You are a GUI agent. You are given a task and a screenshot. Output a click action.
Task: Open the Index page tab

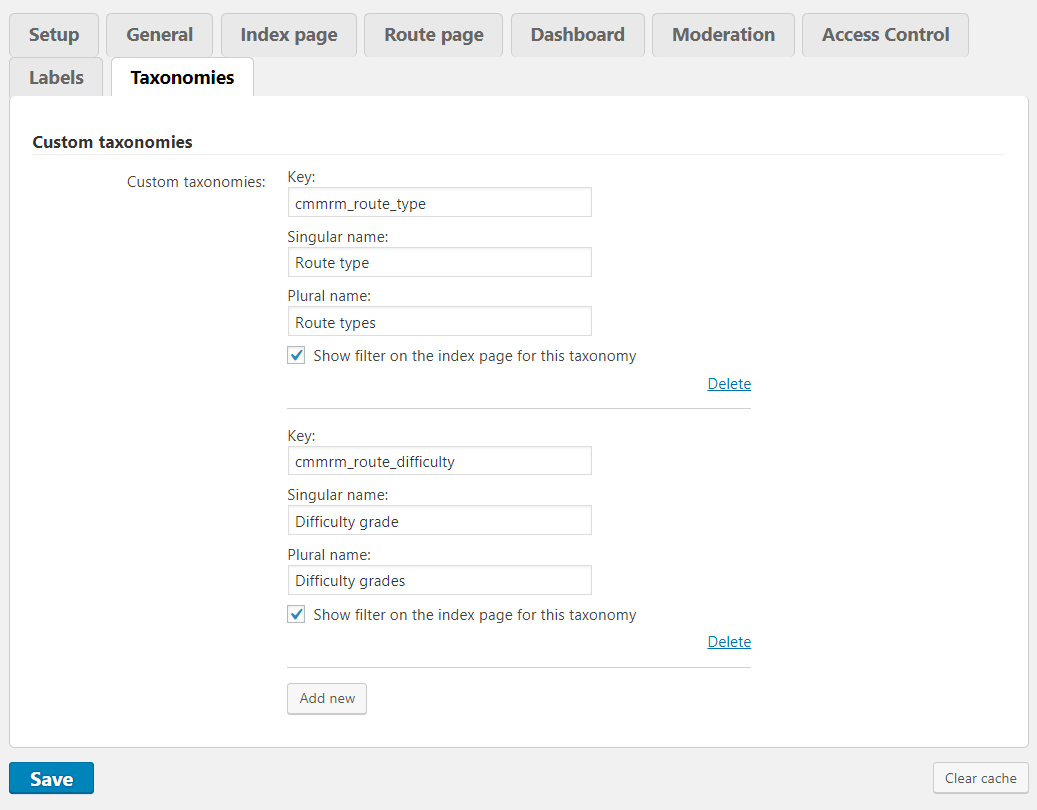coord(288,35)
